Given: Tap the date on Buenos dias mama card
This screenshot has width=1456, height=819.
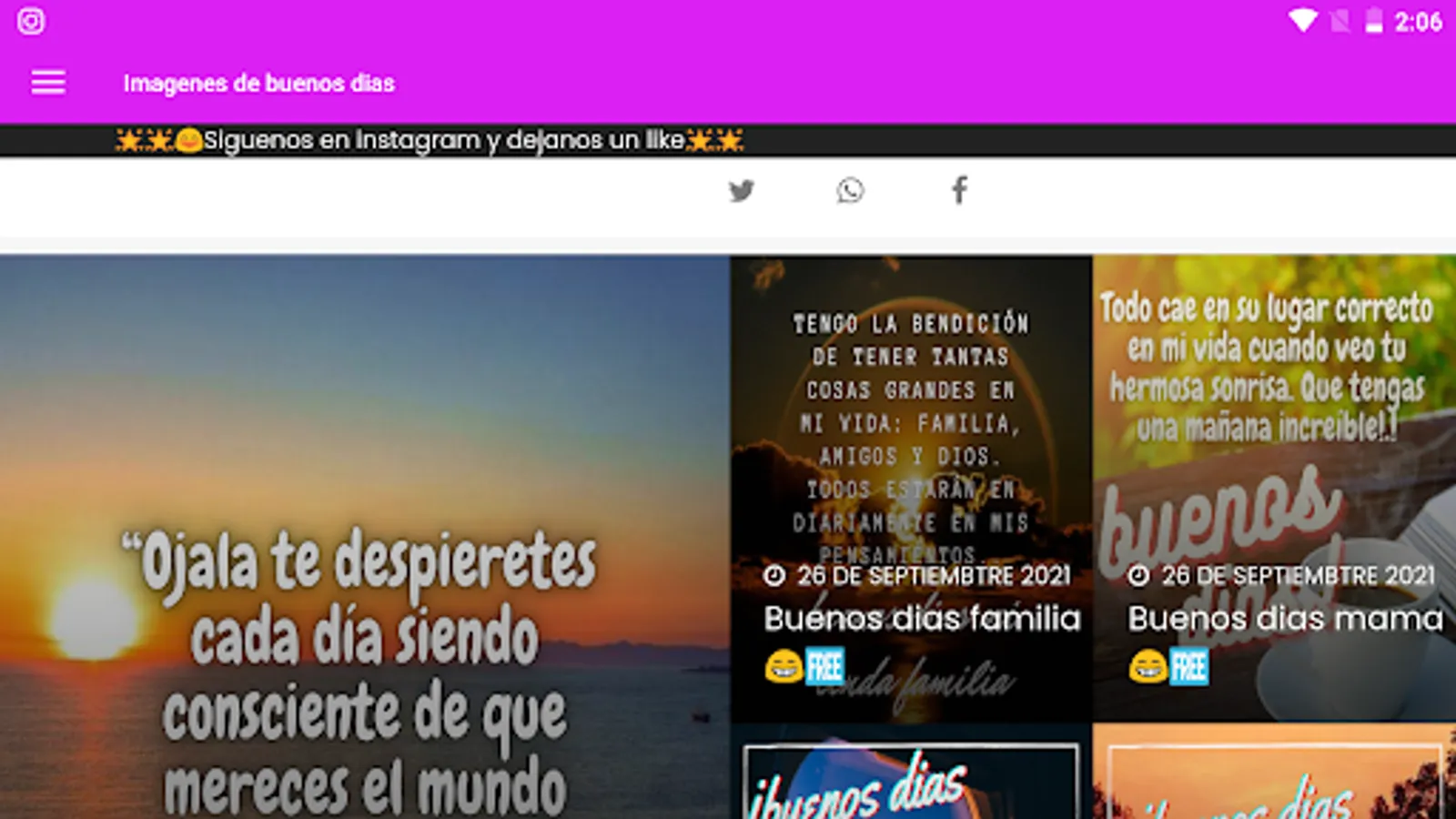Looking at the screenshot, I should click(x=1298, y=576).
